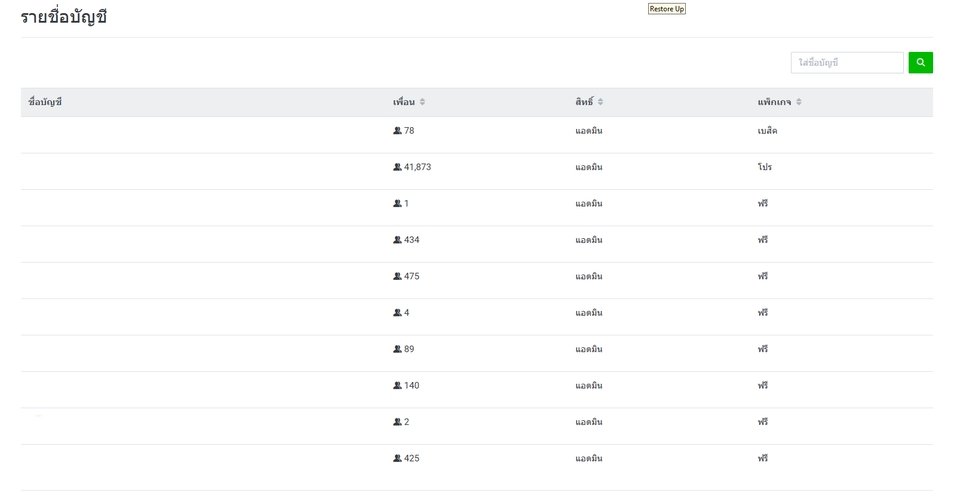Image resolution: width=960 pixels, height=493 pixels.
Task: Click the ฟรี package in 425-friends row
Action: (x=763, y=458)
